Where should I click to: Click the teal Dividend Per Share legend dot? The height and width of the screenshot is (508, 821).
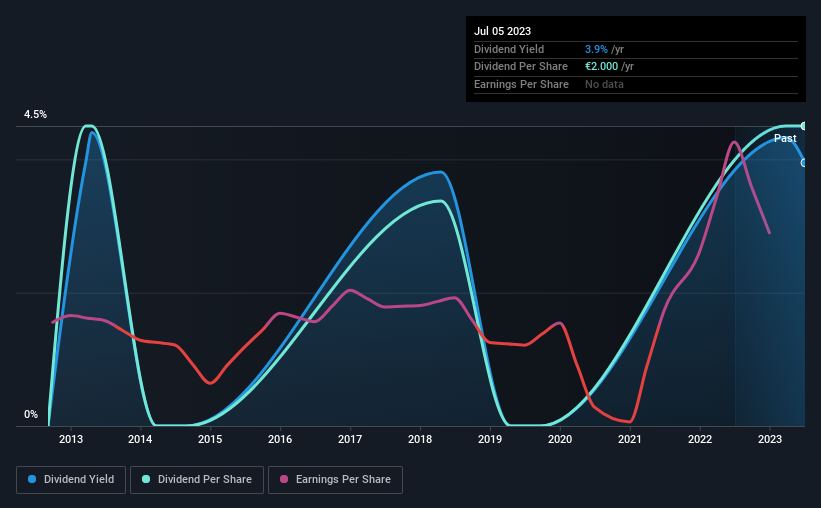pos(146,479)
